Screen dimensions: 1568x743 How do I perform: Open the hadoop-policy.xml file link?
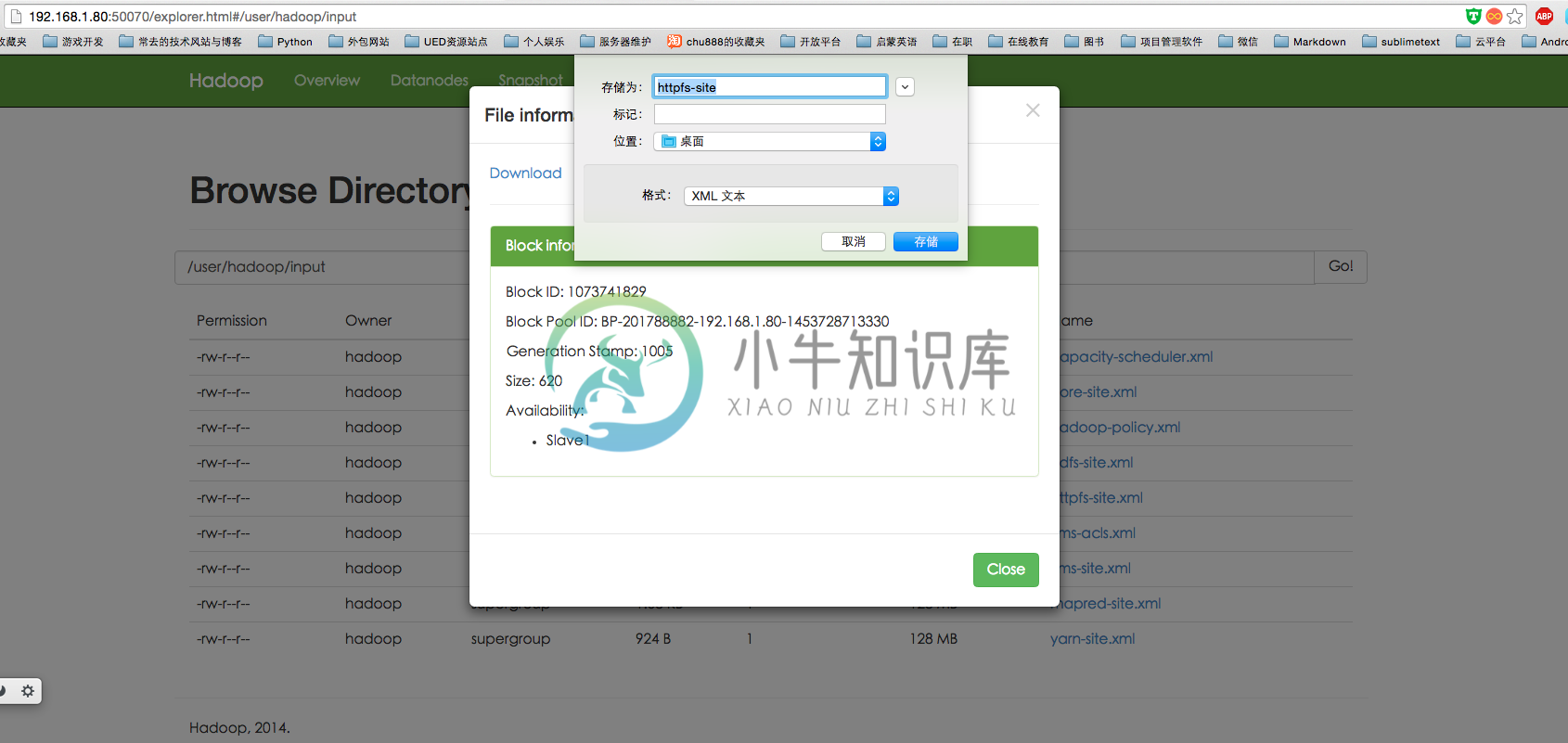(x=1120, y=428)
